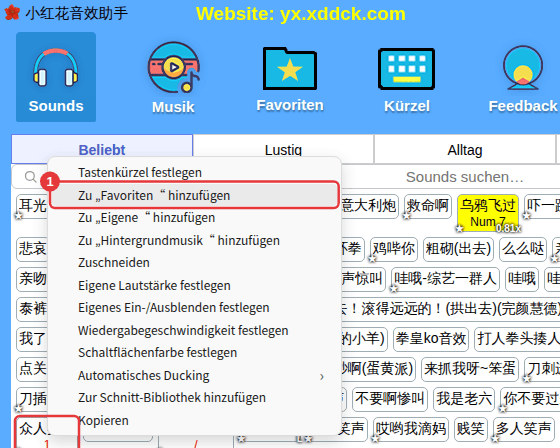The width and height of the screenshot is (560, 448).
Task: Choose Zuschneiden from context menu
Action: click(195, 263)
